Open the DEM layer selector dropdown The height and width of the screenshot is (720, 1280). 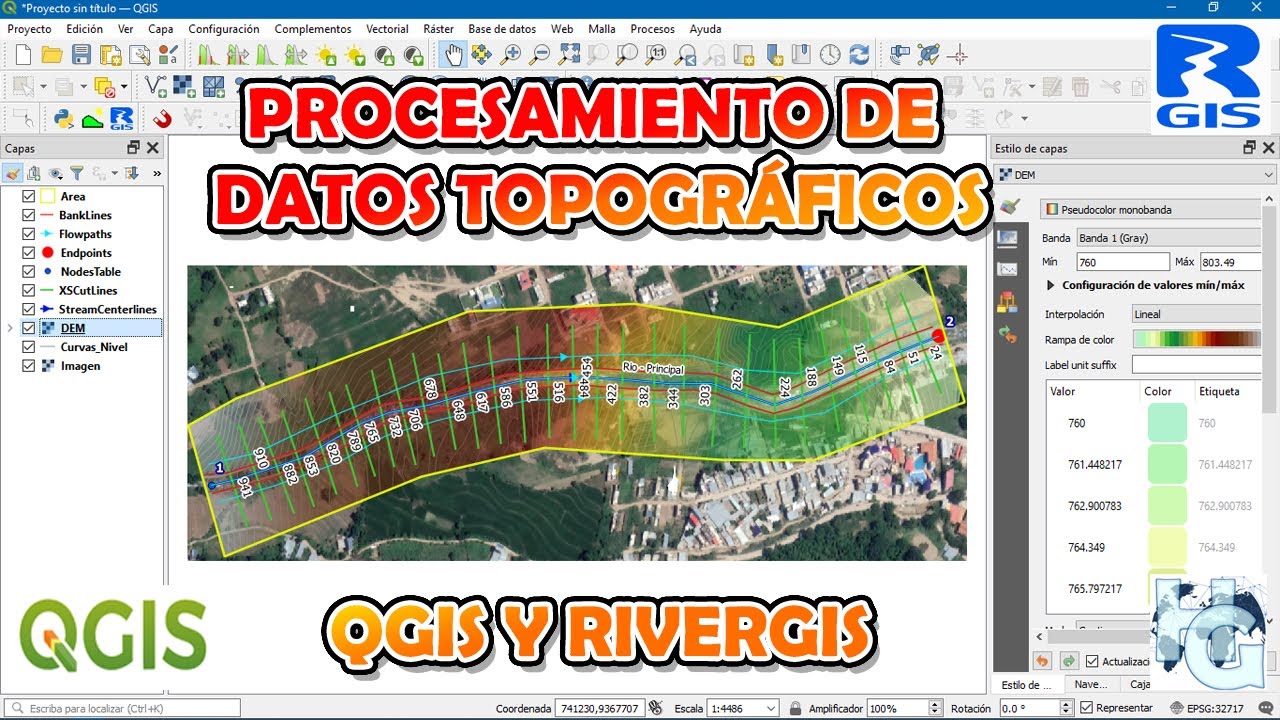coord(1136,174)
